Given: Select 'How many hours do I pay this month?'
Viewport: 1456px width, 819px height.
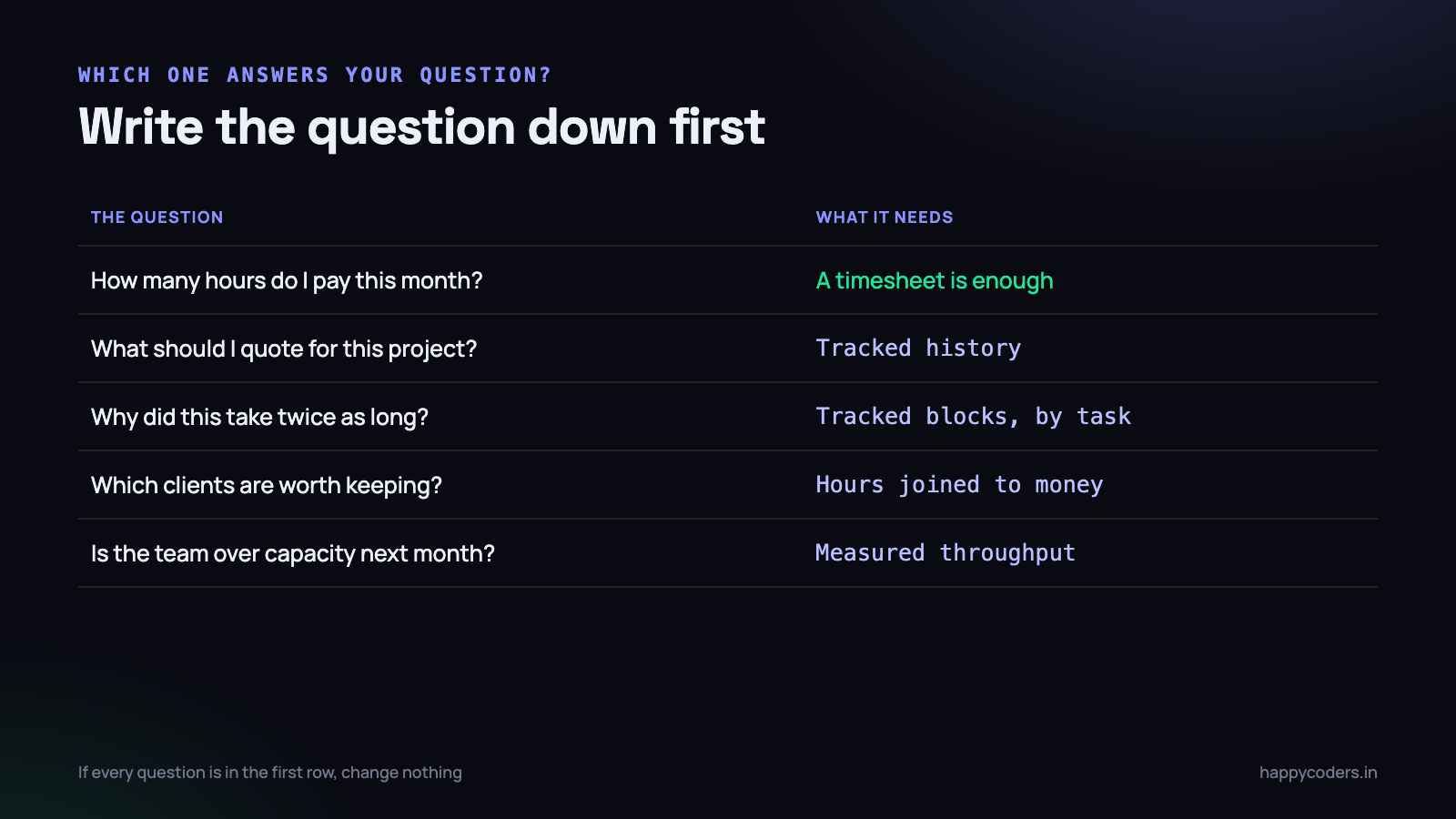Looking at the screenshot, I should (287, 281).
